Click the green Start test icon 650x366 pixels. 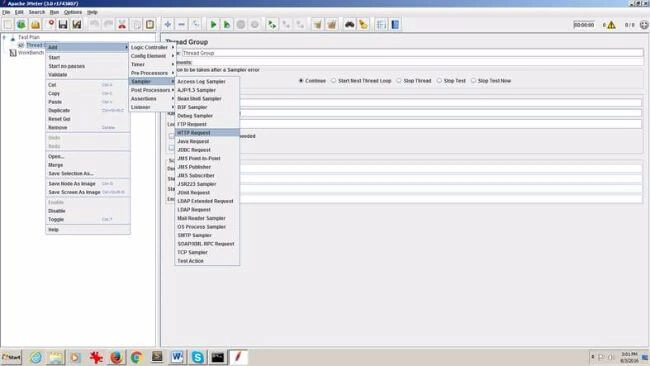click(x=213, y=24)
